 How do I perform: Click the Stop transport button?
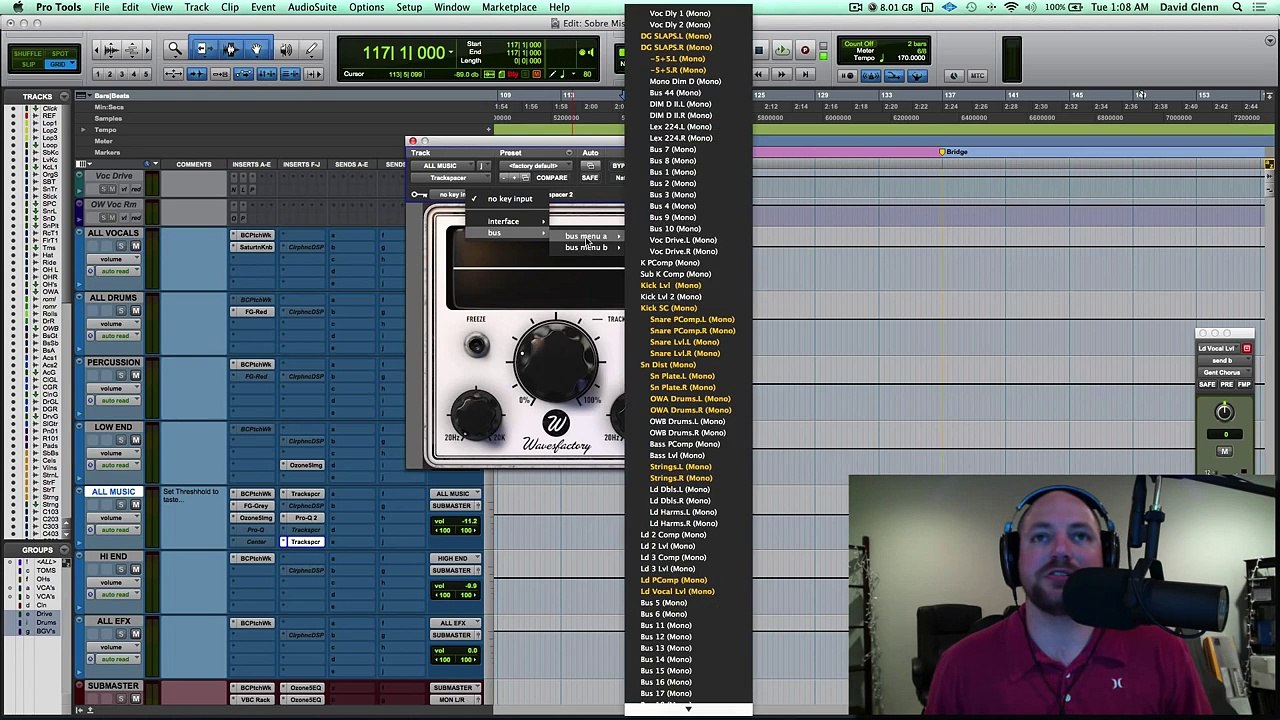tap(759, 50)
